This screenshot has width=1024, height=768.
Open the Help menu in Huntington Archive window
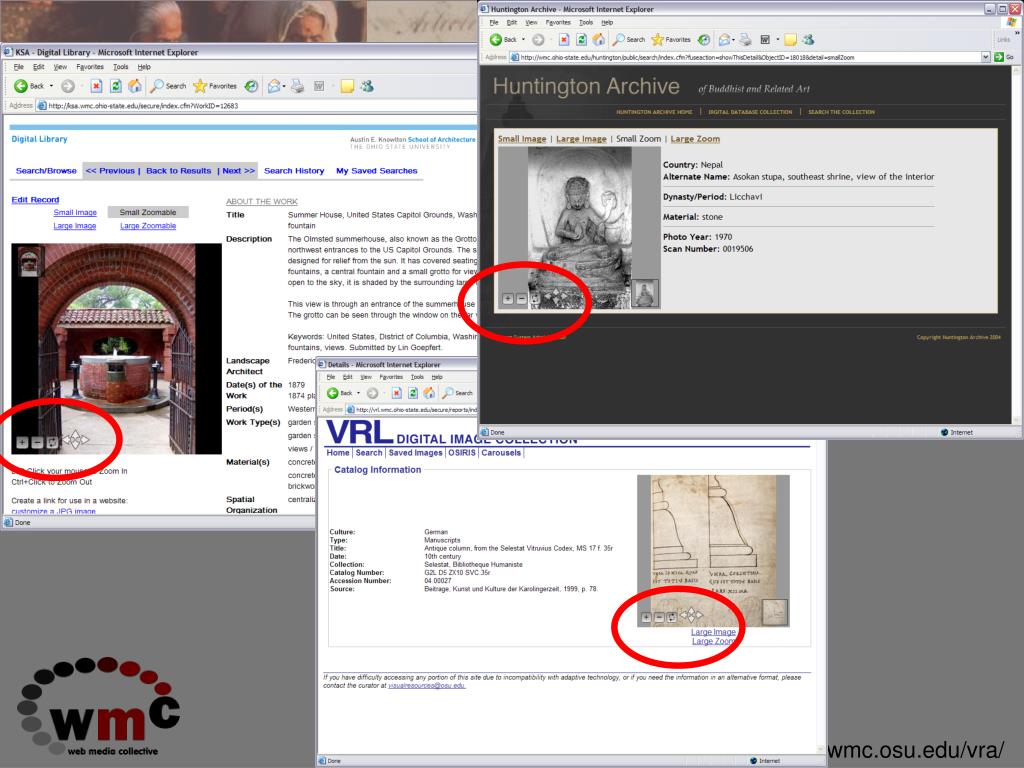tap(607, 22)
